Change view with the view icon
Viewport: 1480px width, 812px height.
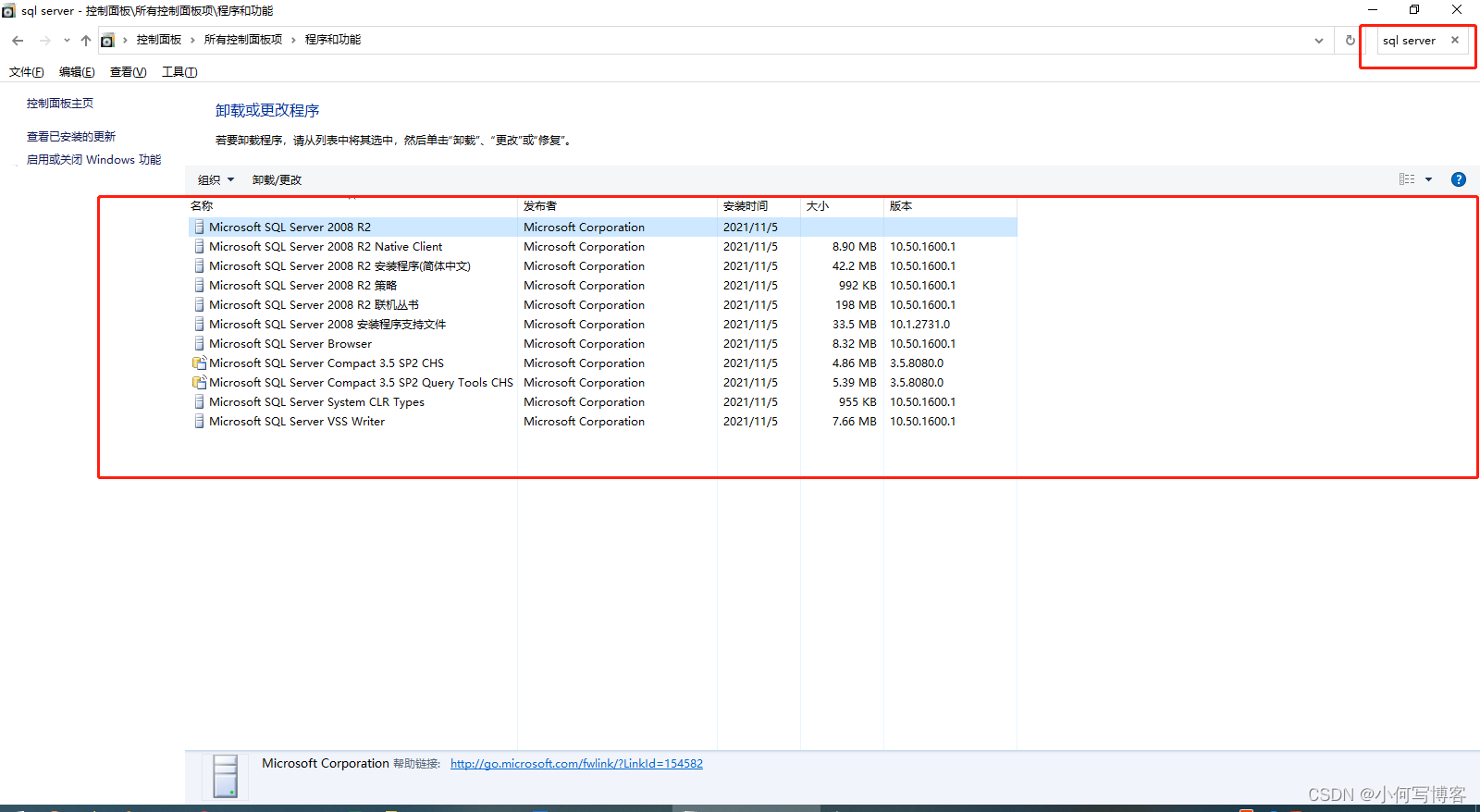point(1407,179)
